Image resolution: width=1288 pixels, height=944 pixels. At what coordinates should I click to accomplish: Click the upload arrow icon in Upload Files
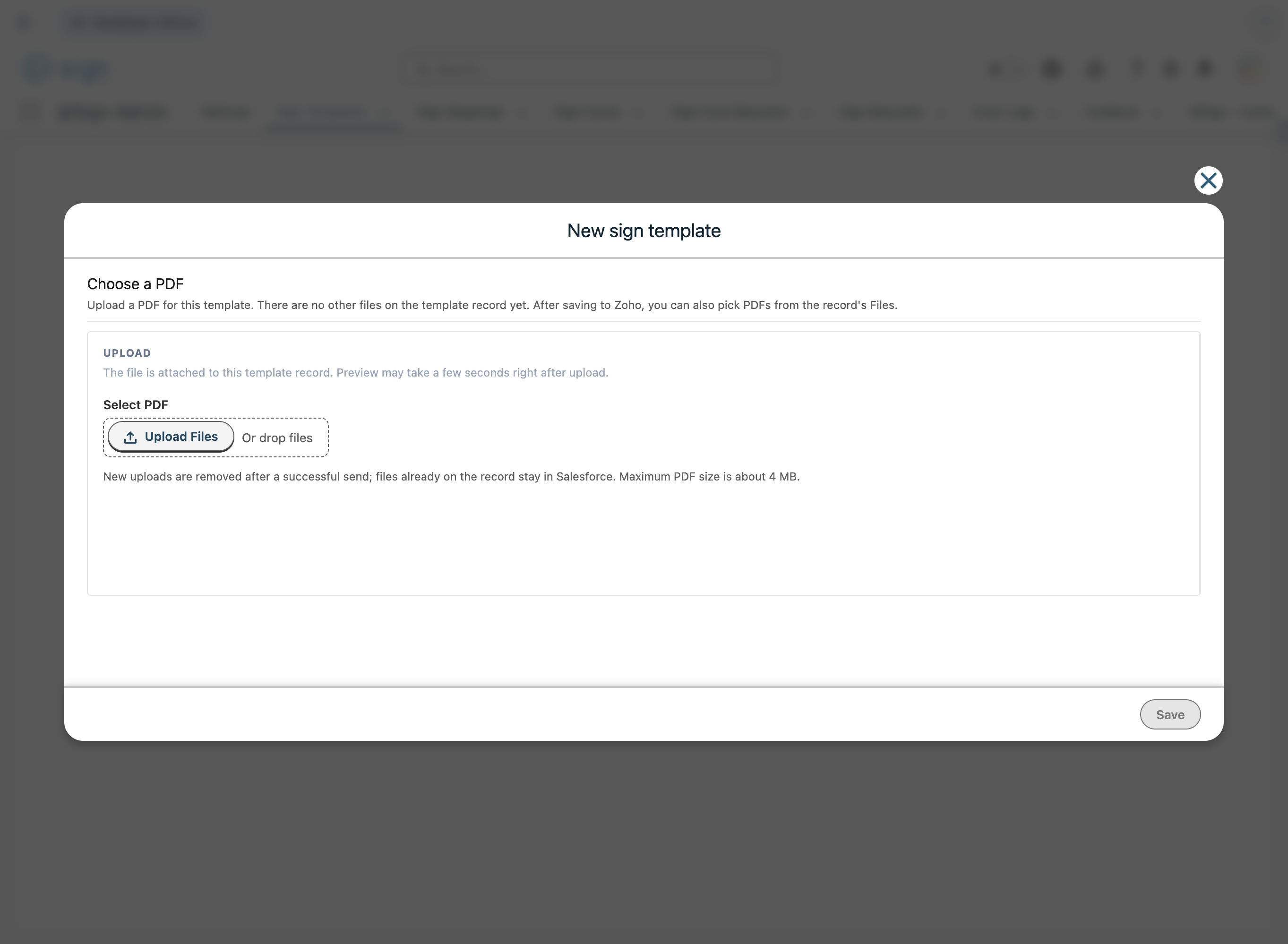130,437
